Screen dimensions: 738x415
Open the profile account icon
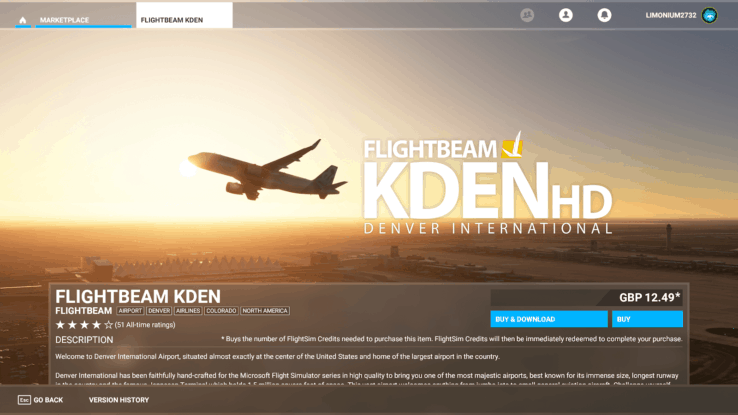(x=566, y=15)
